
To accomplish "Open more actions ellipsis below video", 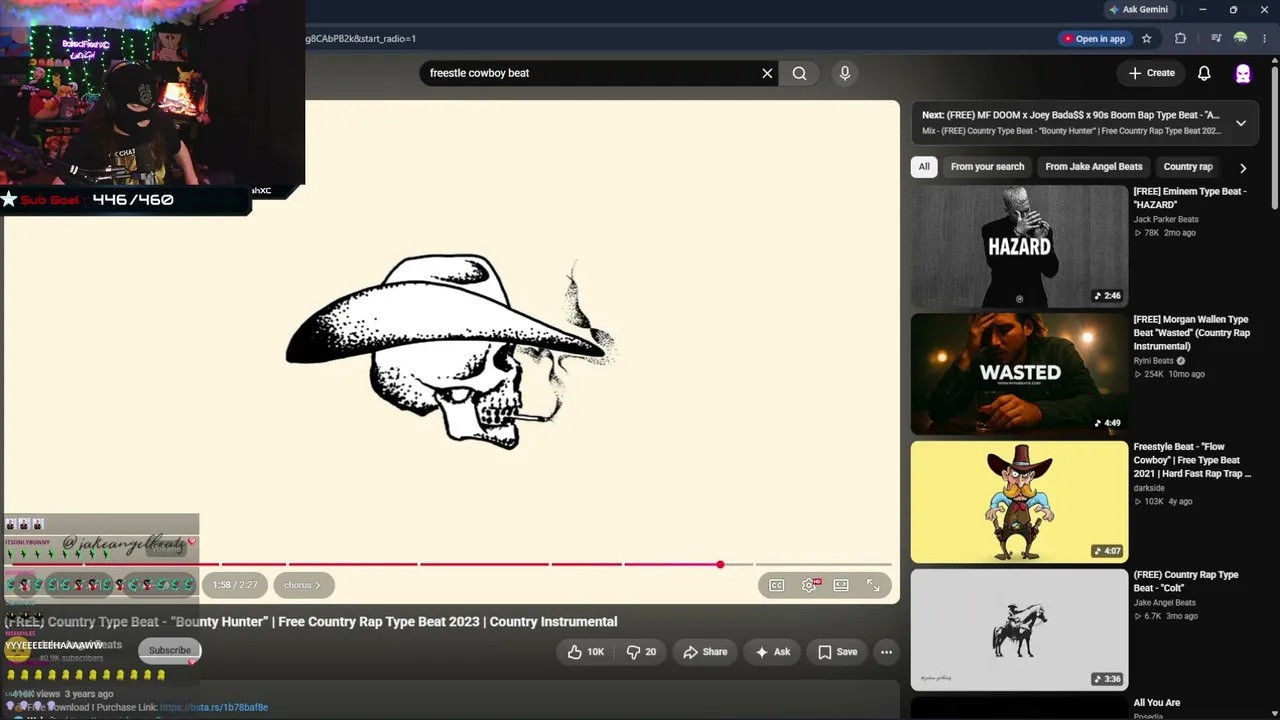I will pyautogui.click(x=886, y=652).
